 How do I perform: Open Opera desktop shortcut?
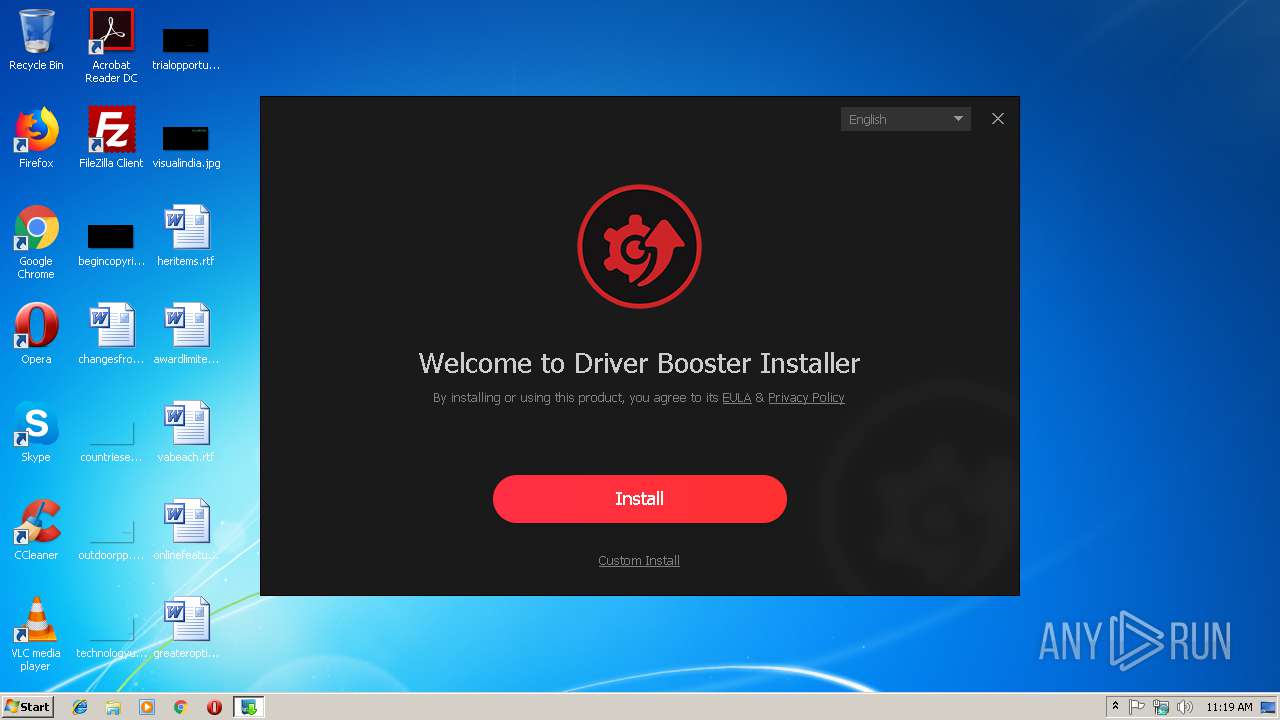click(x=36, y=334)
